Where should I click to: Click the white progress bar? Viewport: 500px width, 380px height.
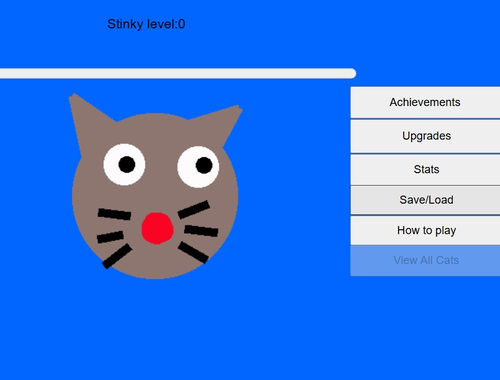pos(178,73)
